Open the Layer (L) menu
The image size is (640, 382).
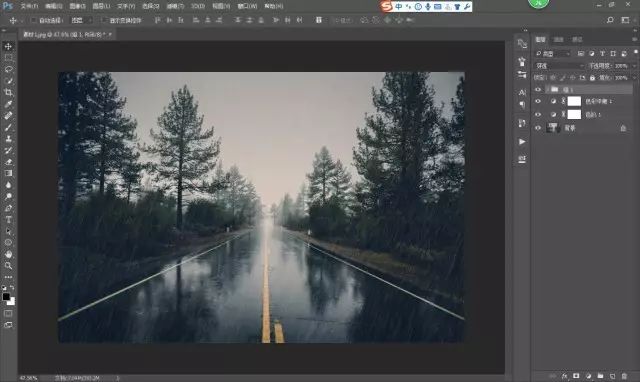tap(101, 6)
